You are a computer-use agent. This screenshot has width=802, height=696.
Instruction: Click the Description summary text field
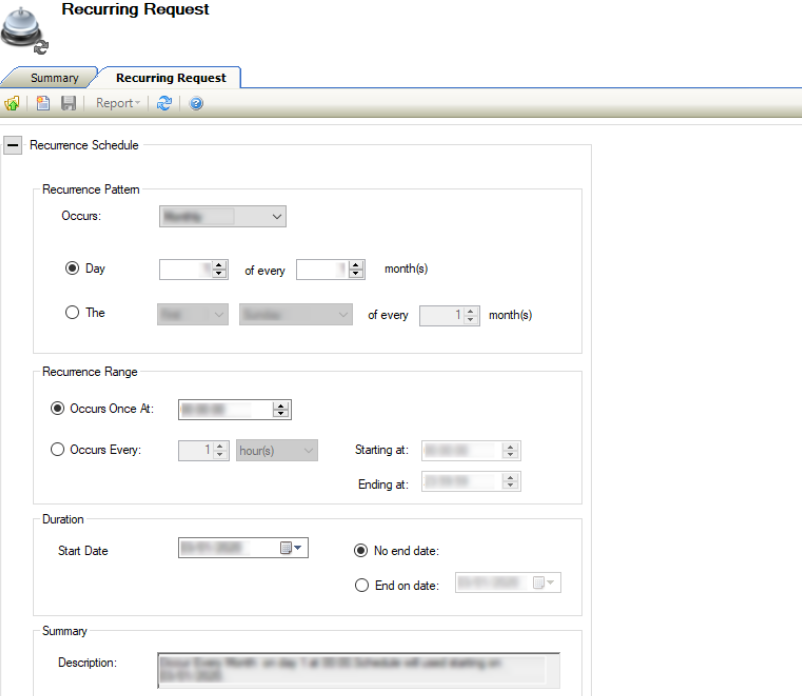point(358,668)
